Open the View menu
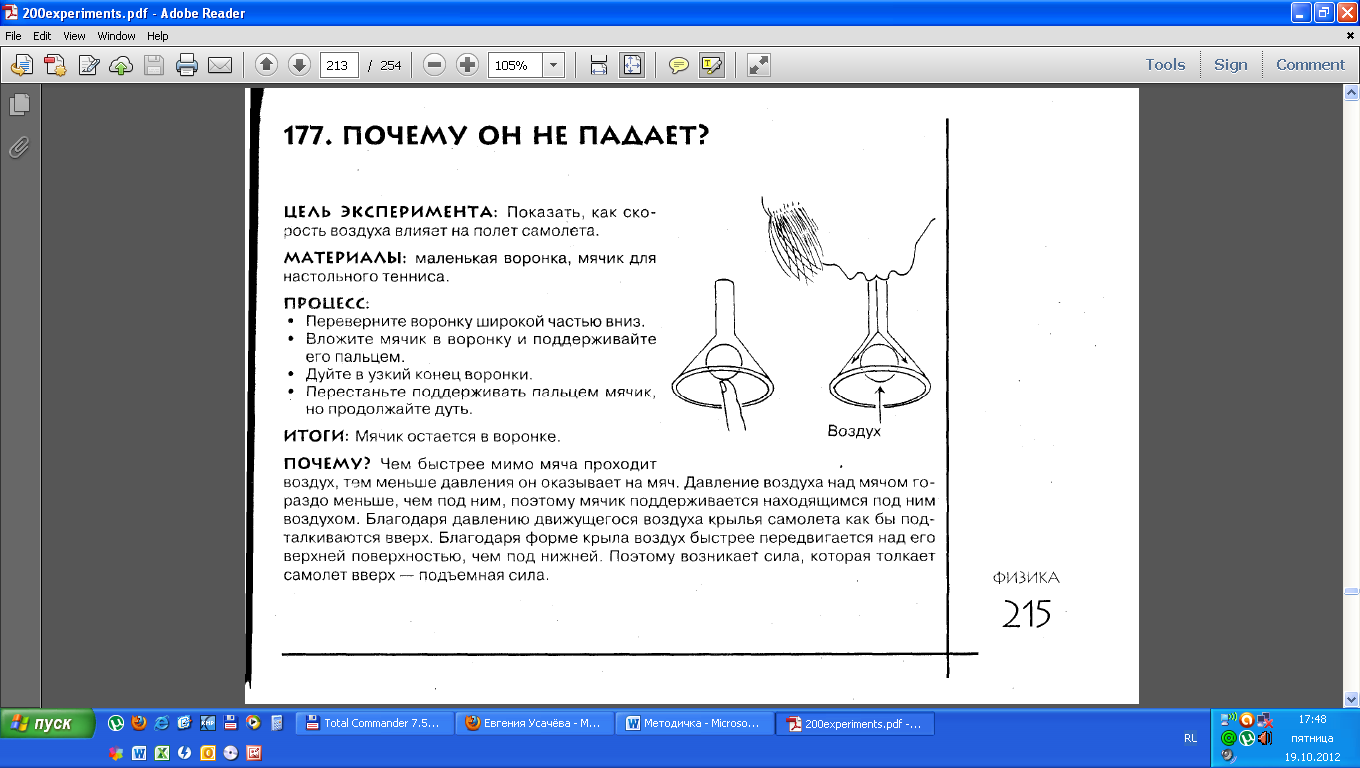This screenshot has width=1360, height=768. click(74, 36)
